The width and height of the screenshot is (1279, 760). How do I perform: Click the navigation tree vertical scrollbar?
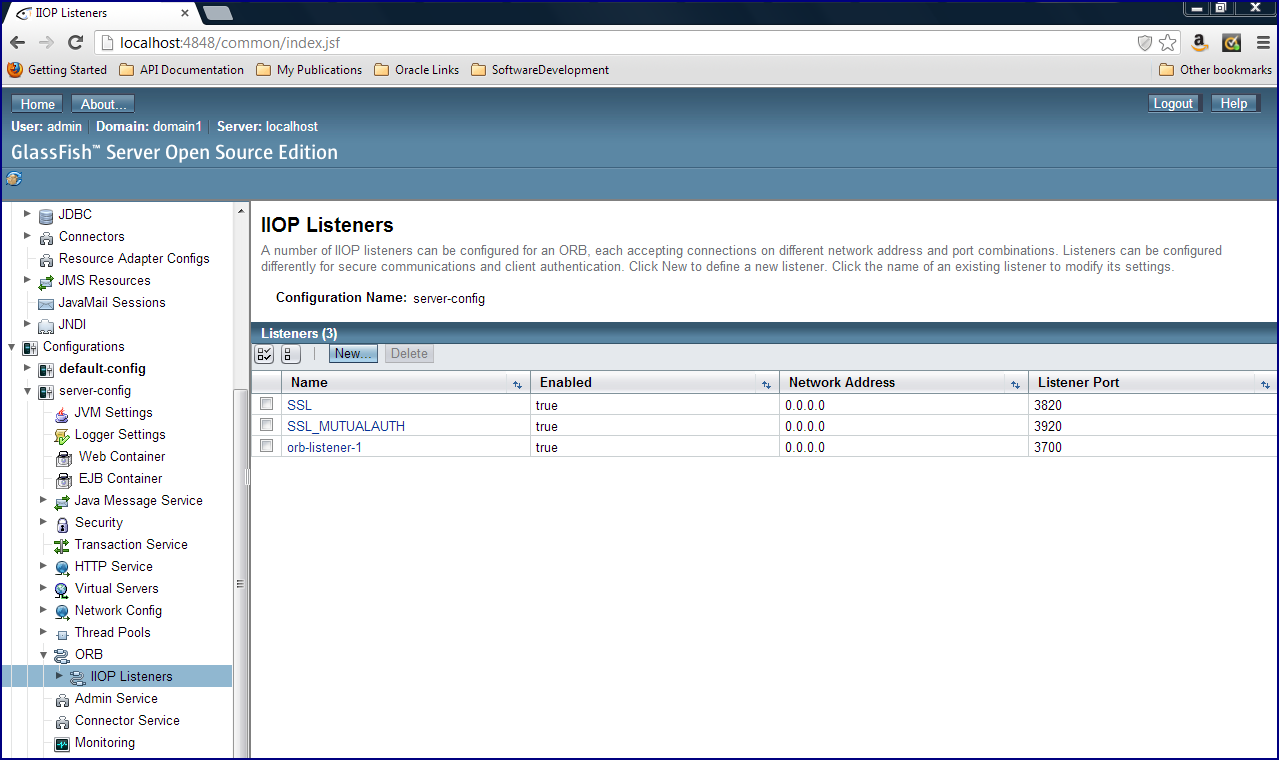point(240,480)
